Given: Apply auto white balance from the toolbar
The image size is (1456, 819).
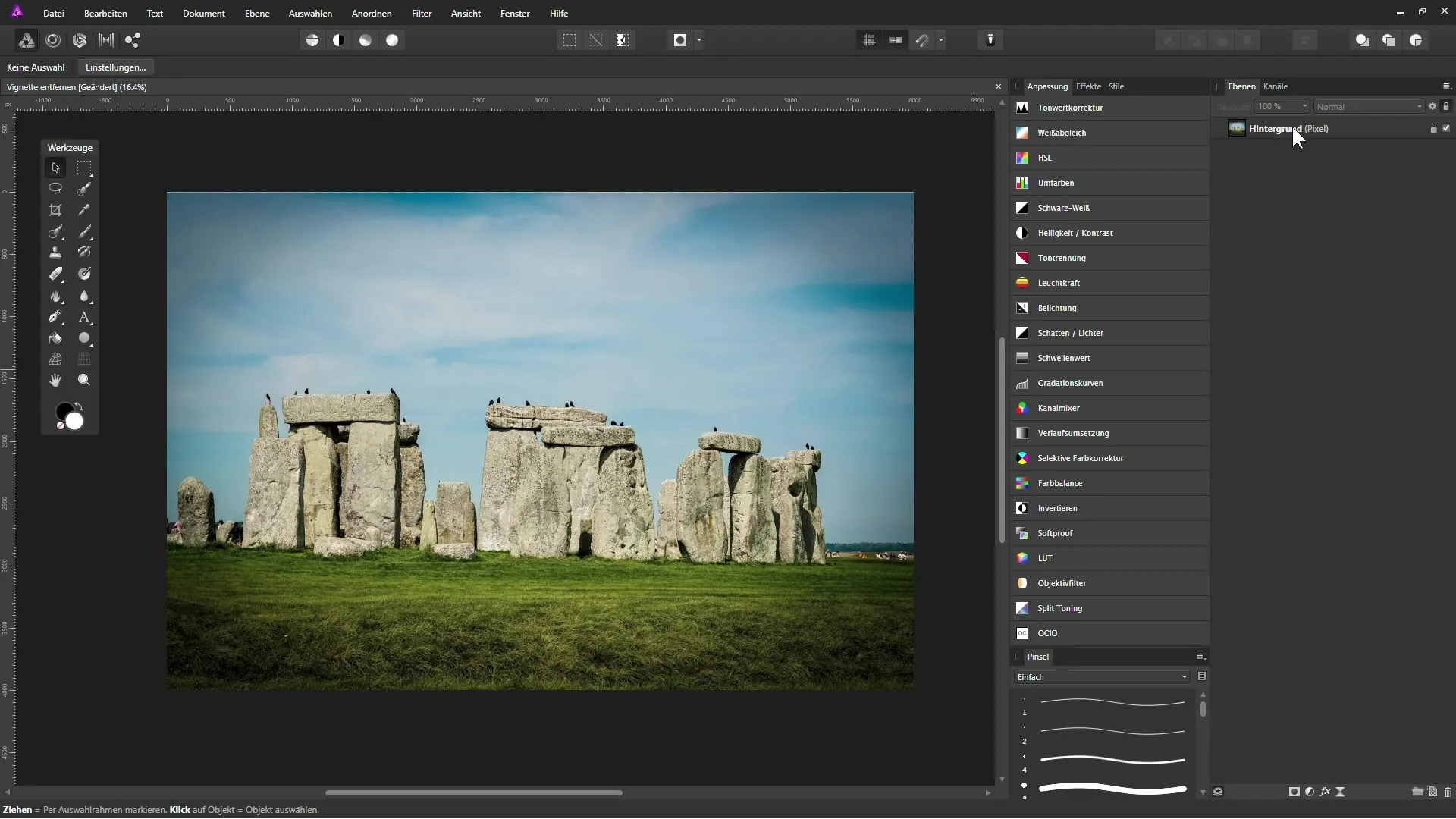Looking at the screenshot, I should pos(392,40).
